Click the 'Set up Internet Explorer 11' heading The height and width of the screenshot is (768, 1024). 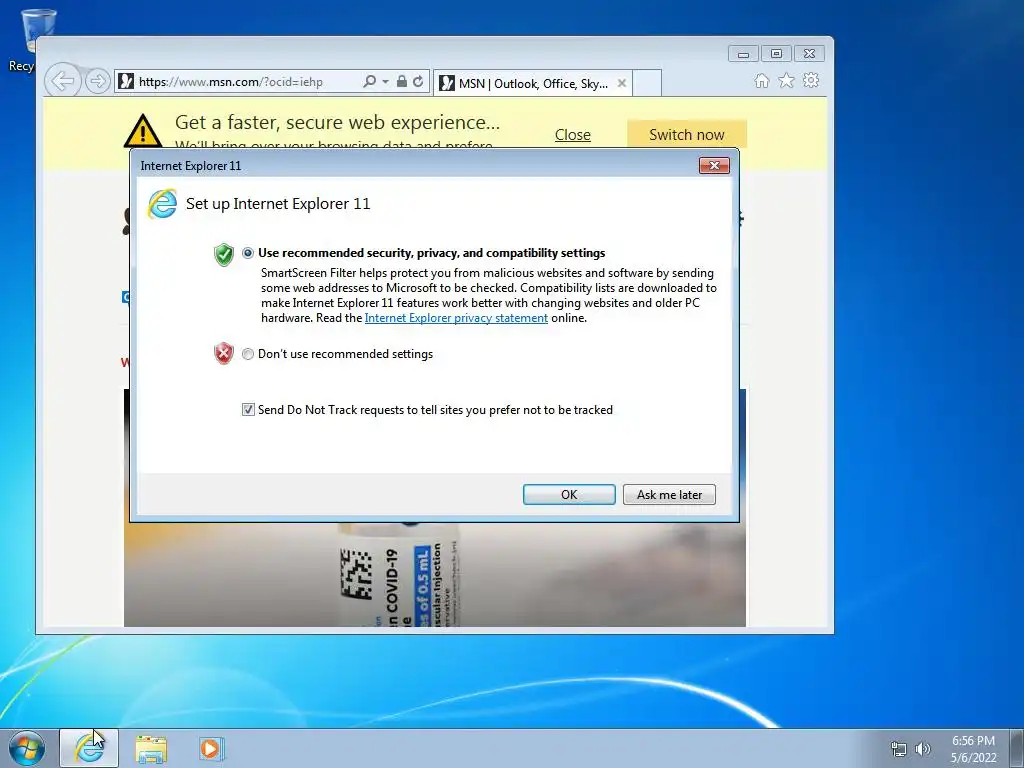(278, 204)
